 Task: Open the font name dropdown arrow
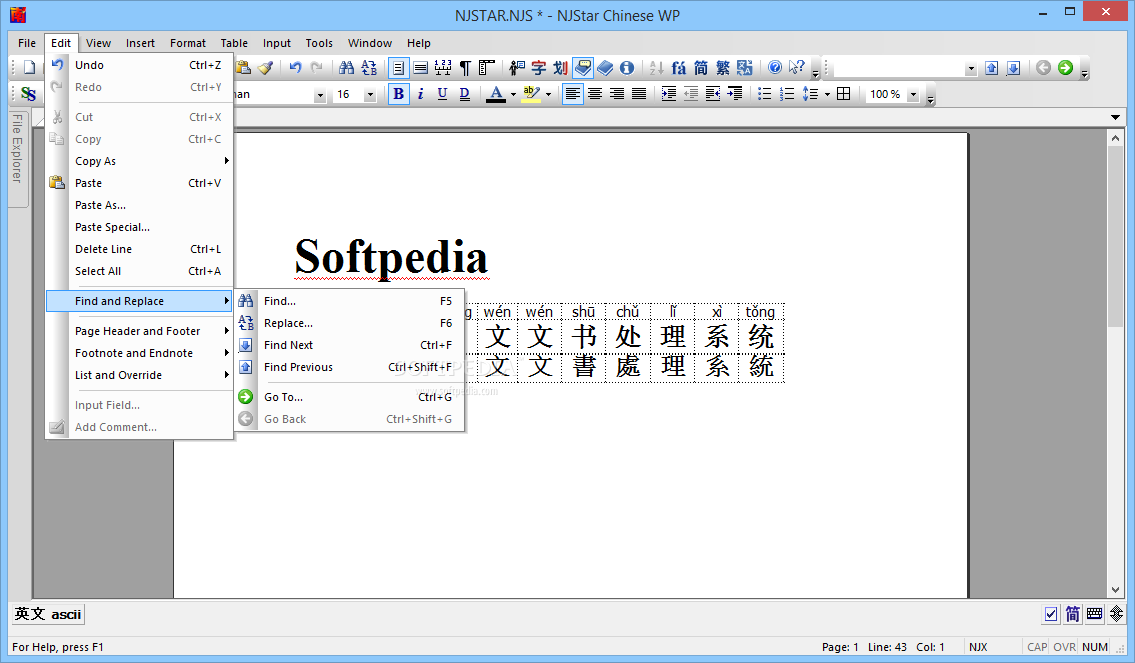319,95
